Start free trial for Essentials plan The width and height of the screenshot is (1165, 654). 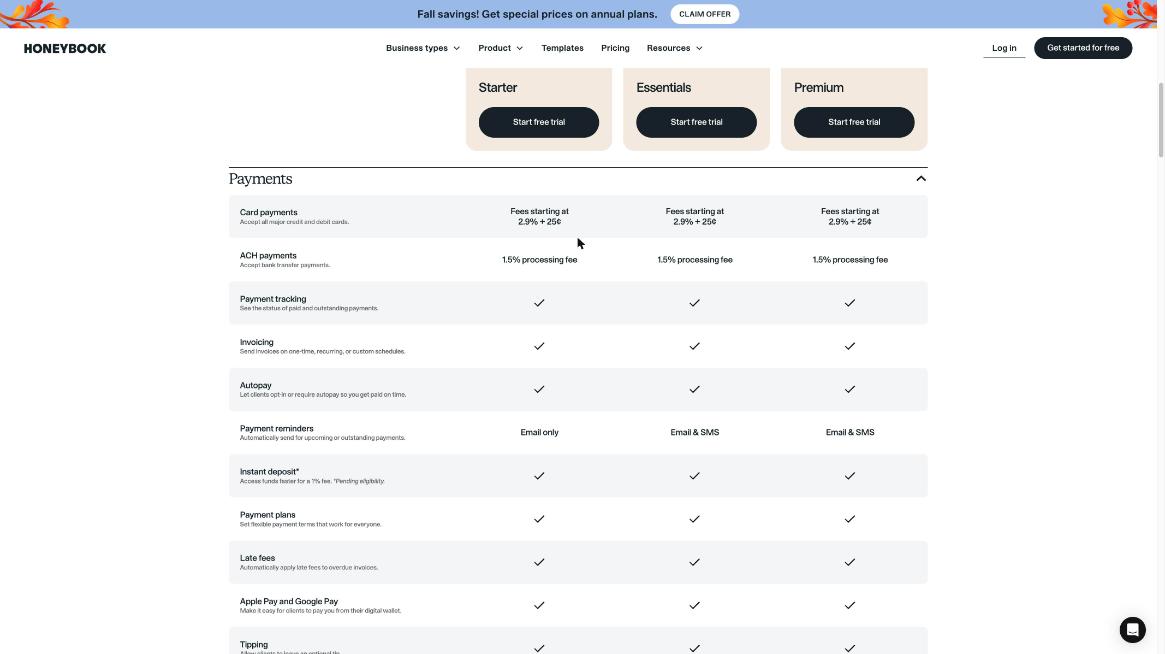pyautogui.click(x=696, y=122)
